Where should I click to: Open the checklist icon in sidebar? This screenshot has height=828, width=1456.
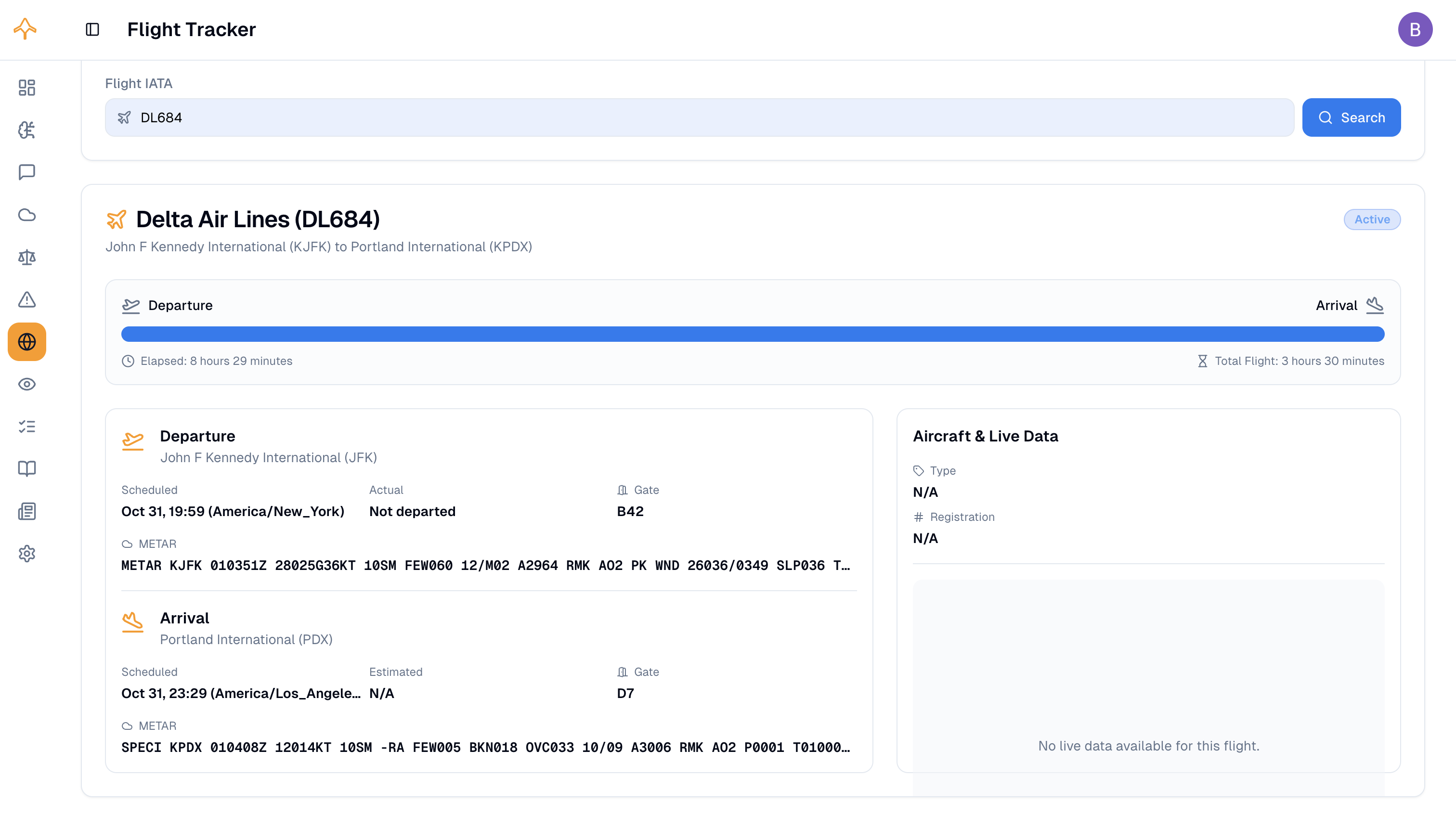pos(27,427)
